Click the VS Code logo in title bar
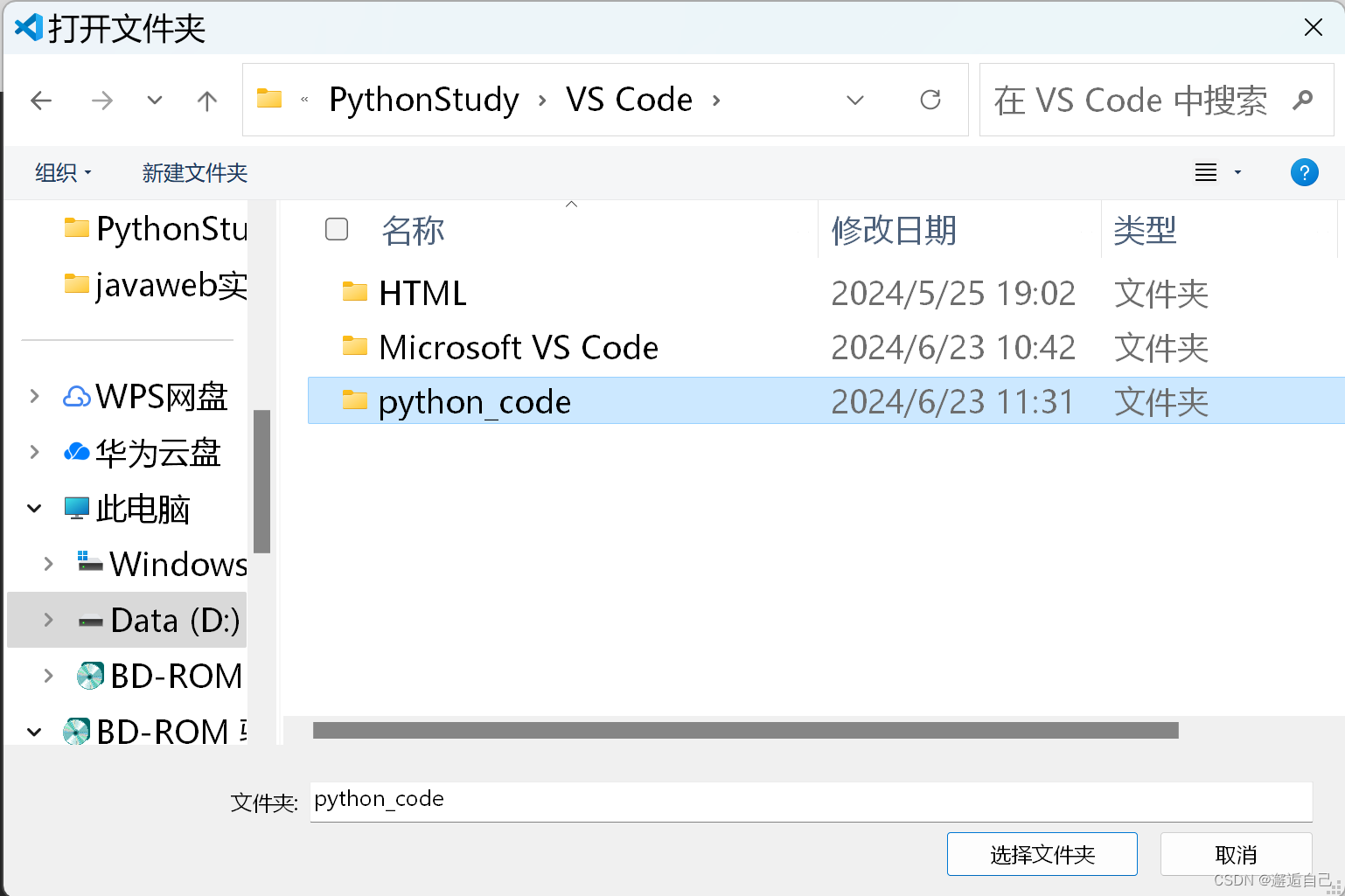The image size is (1345, 896). [29, 28]
